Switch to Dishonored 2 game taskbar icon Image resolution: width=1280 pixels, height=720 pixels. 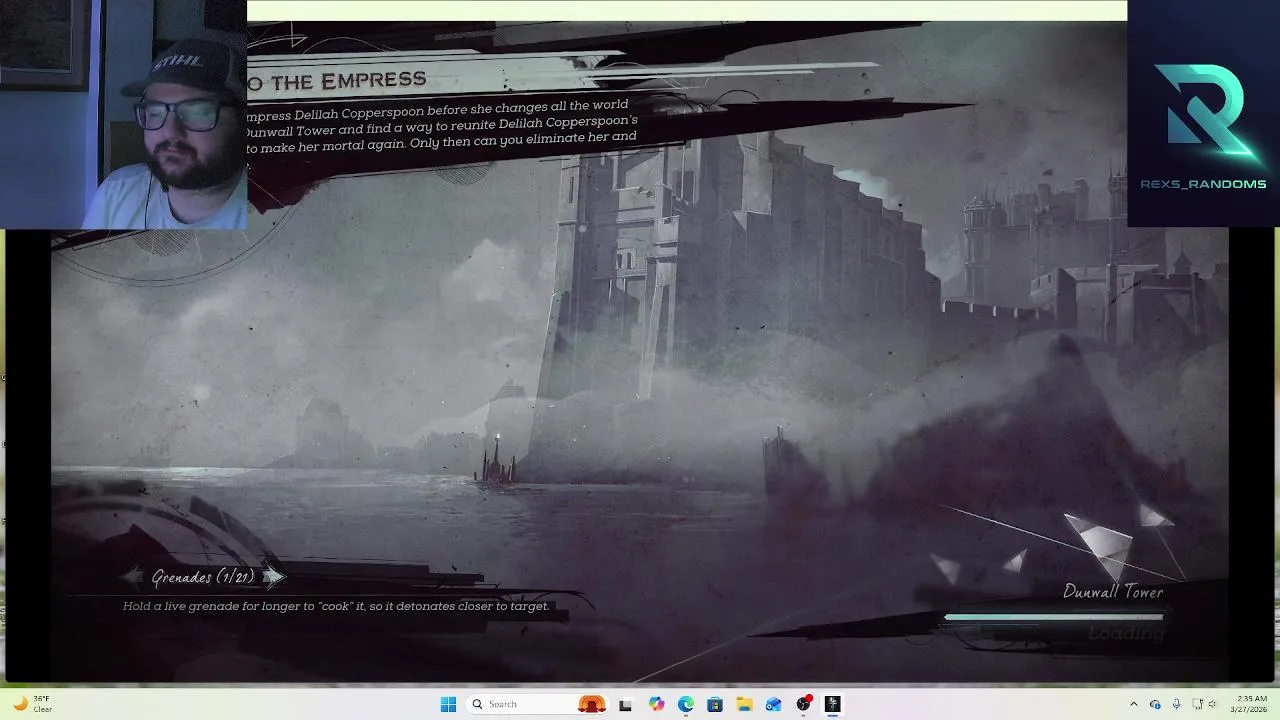pos(832,704)
